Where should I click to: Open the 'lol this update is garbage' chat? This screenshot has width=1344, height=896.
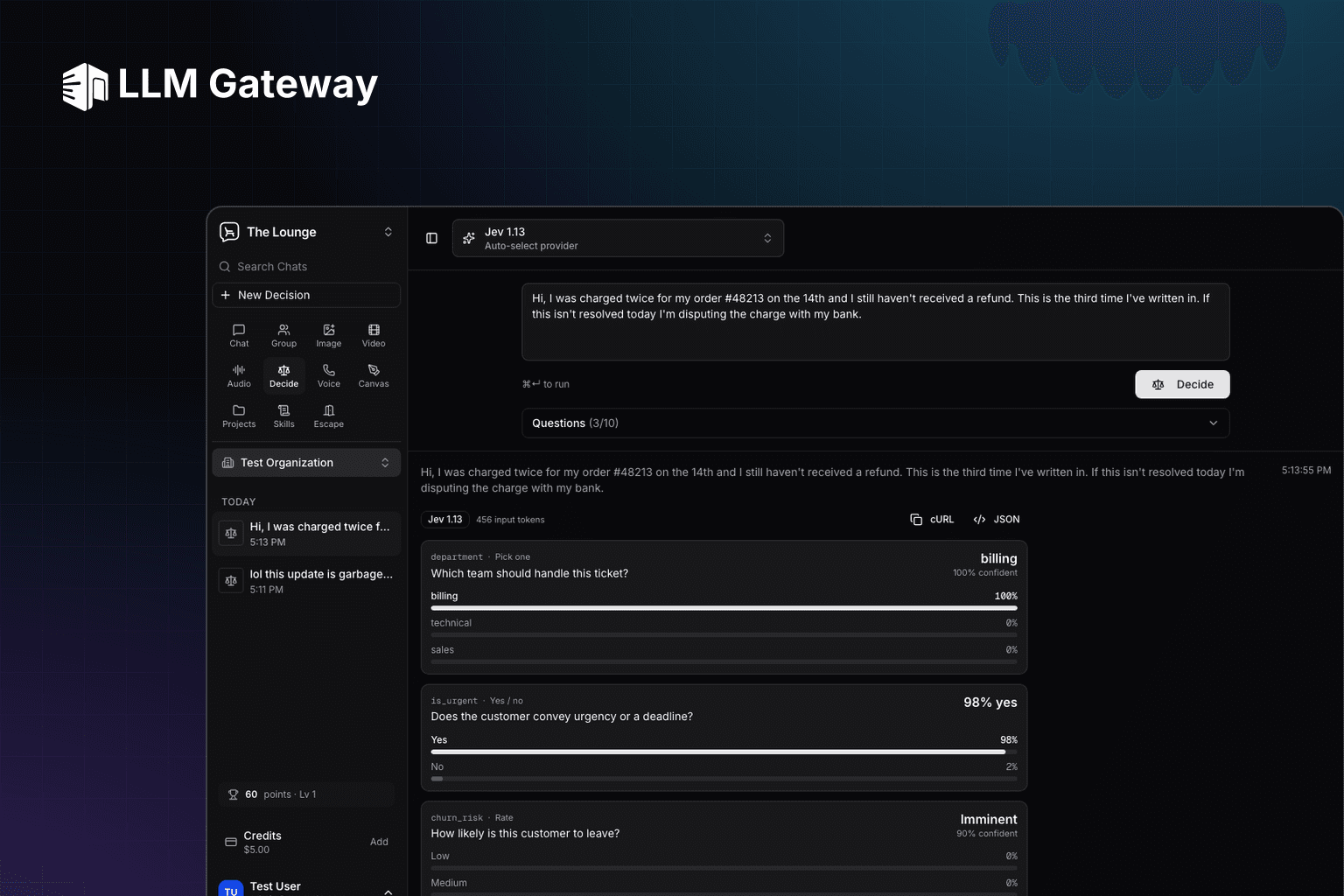coord(306,581)
